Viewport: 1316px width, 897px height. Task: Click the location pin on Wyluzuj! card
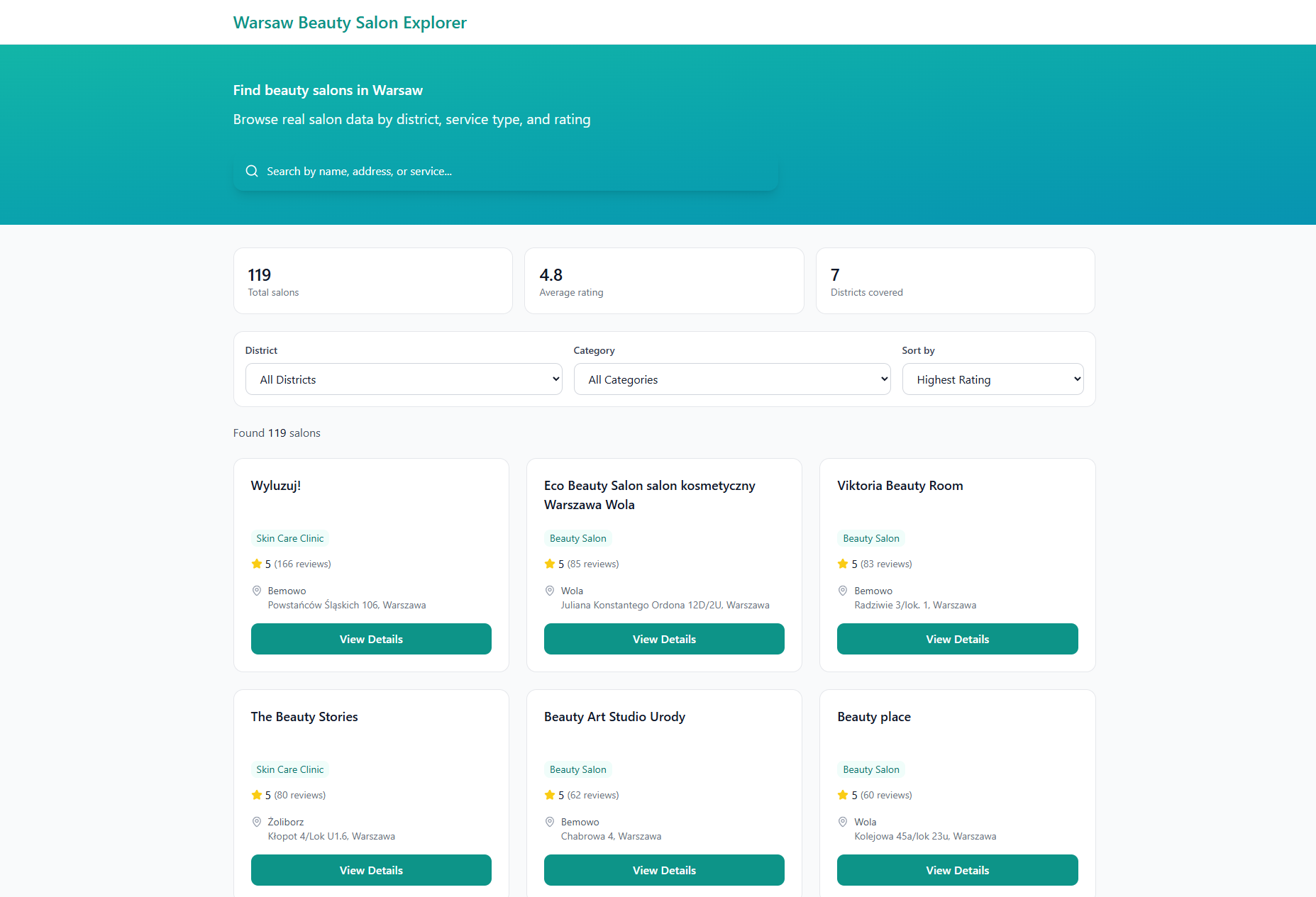point(257,591)
